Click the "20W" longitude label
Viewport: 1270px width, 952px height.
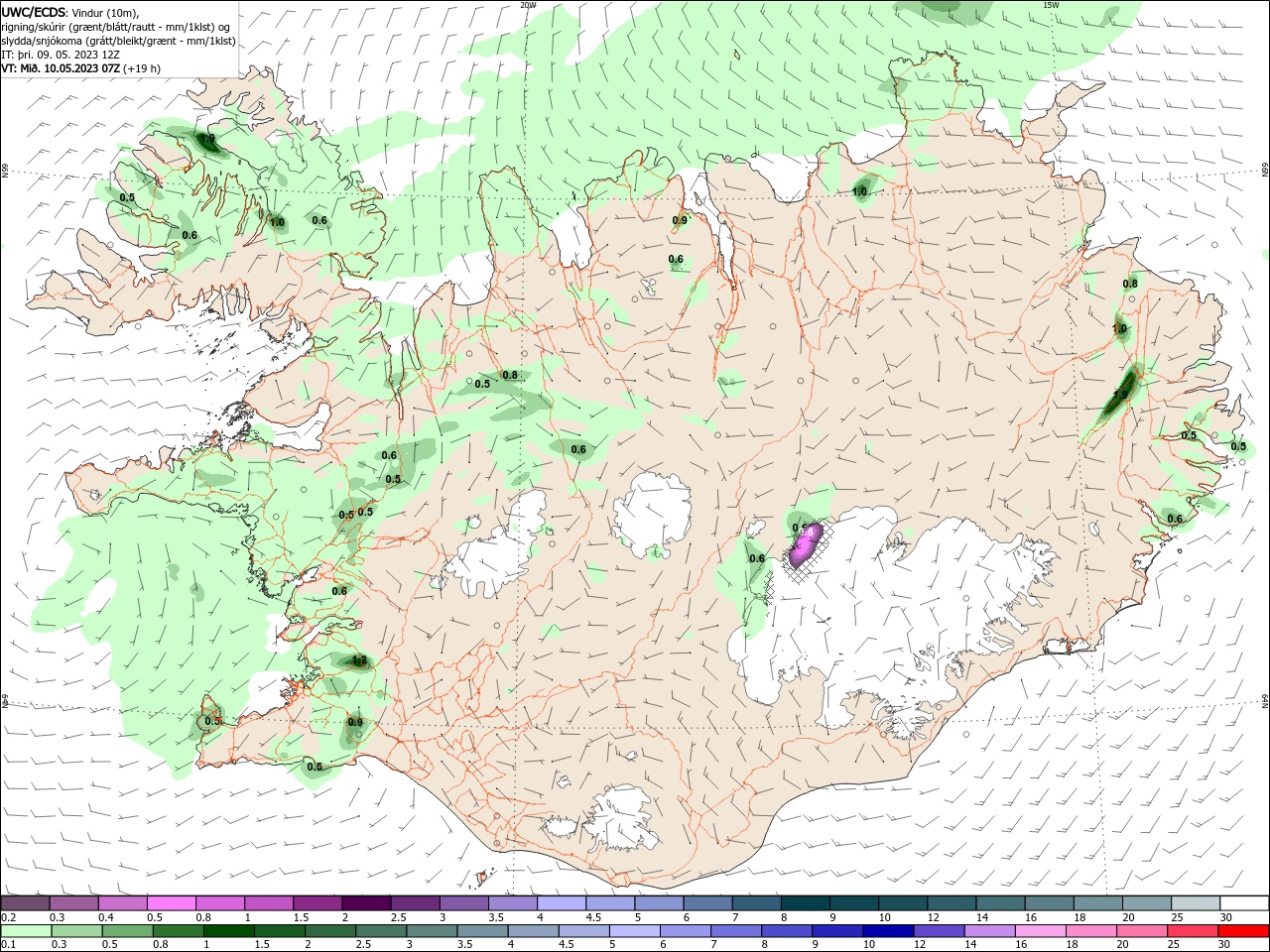coord(528,5)
